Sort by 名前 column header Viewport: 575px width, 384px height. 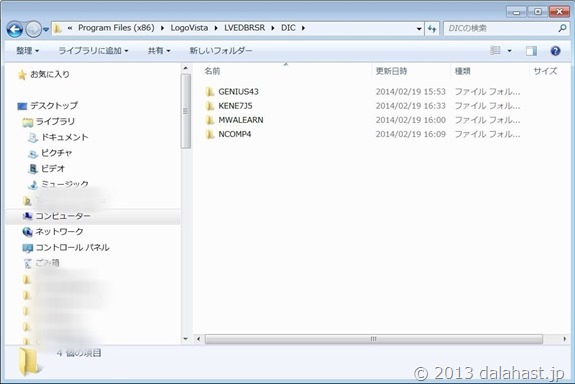click(x=212, y=71)
